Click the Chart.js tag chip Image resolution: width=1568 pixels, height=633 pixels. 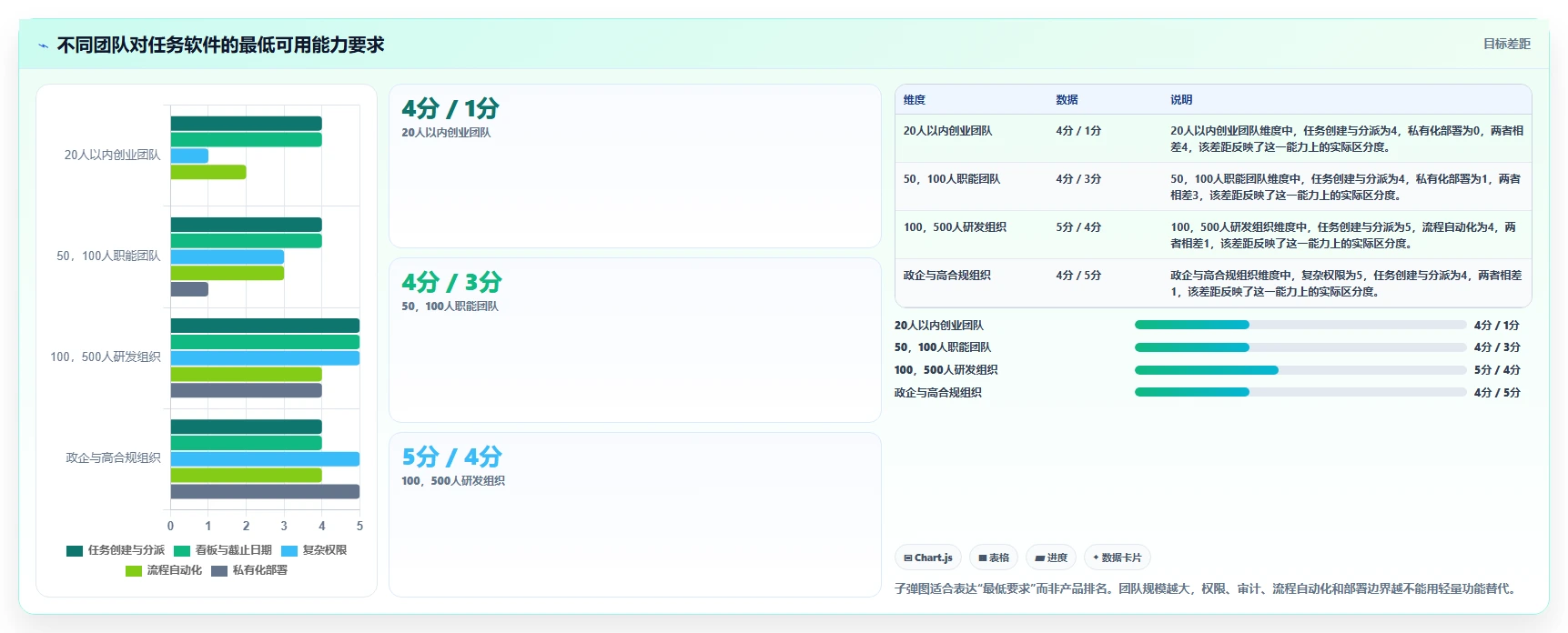click(x=928, y=558)
